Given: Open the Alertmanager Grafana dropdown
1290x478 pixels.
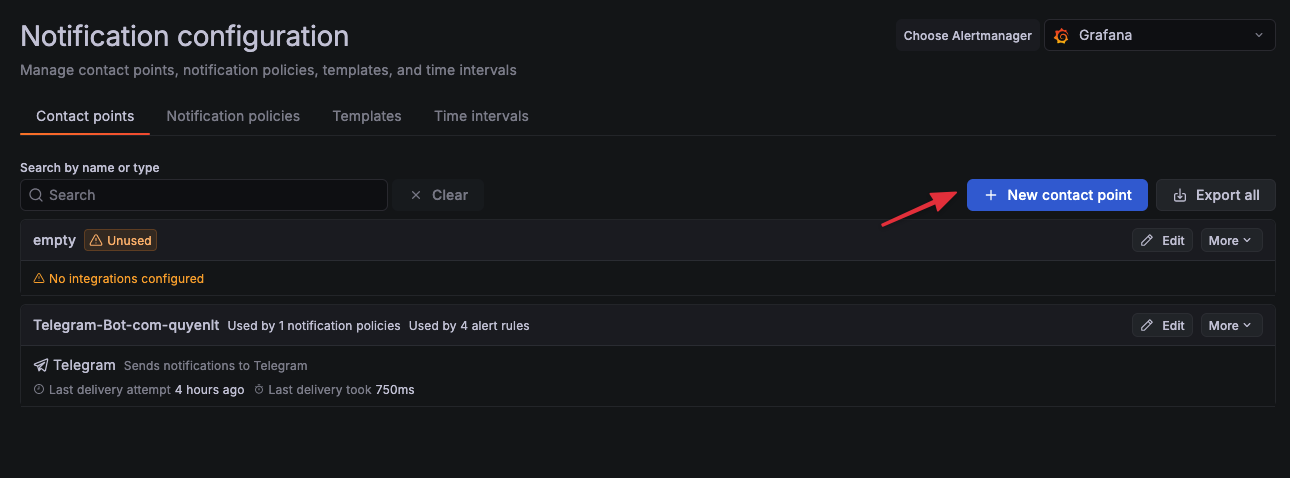Looking at the screenshot, I should 1160,35.
